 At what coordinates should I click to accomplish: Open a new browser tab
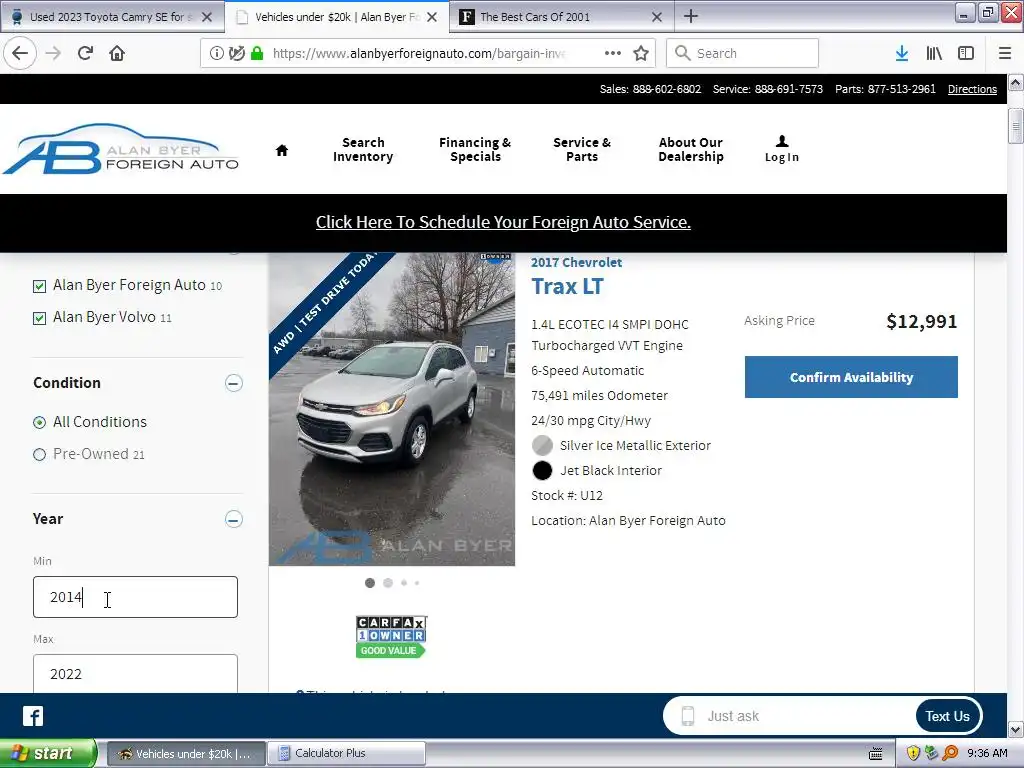(x=691, y=16)
